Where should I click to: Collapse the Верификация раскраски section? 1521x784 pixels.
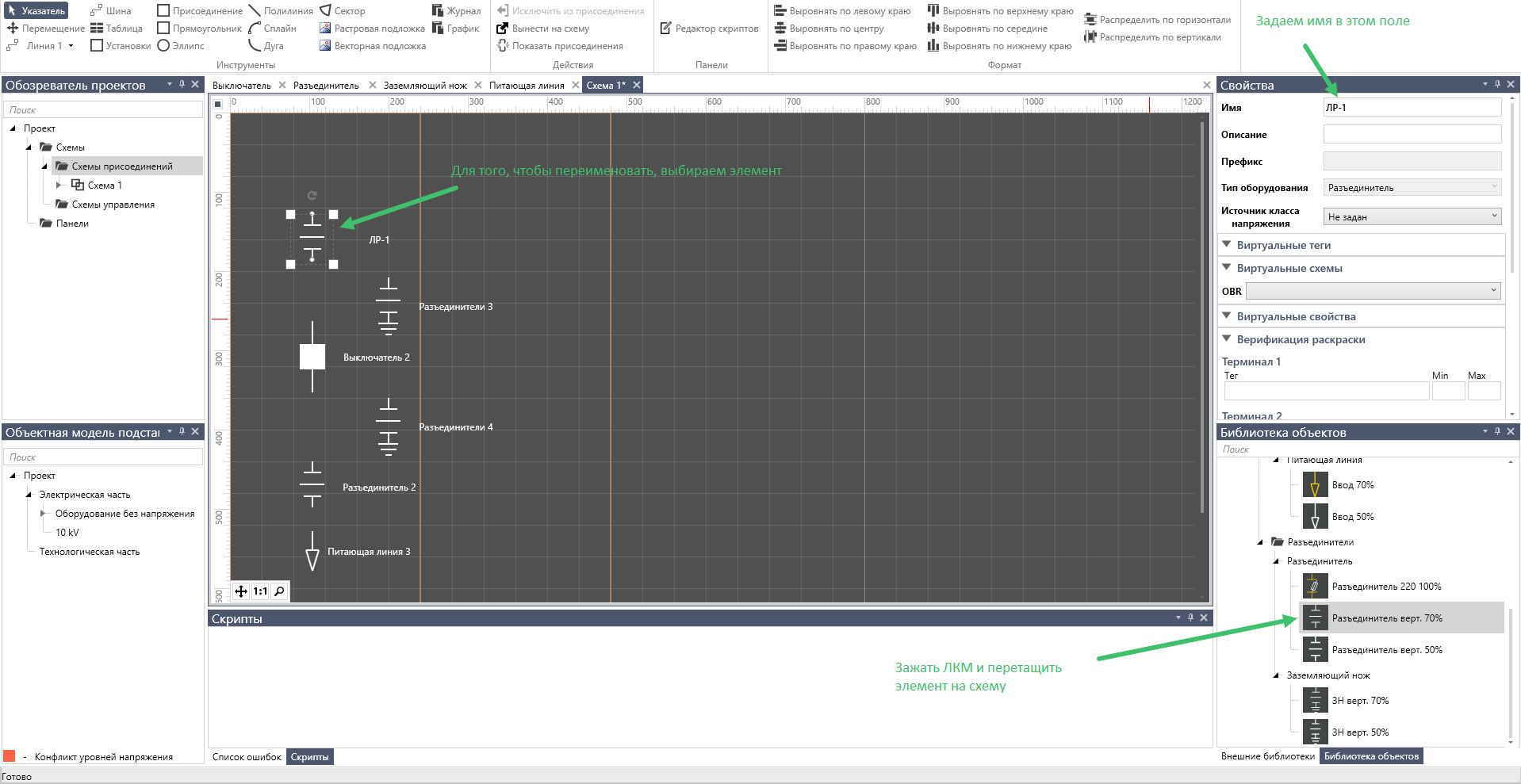(1227, 338)
